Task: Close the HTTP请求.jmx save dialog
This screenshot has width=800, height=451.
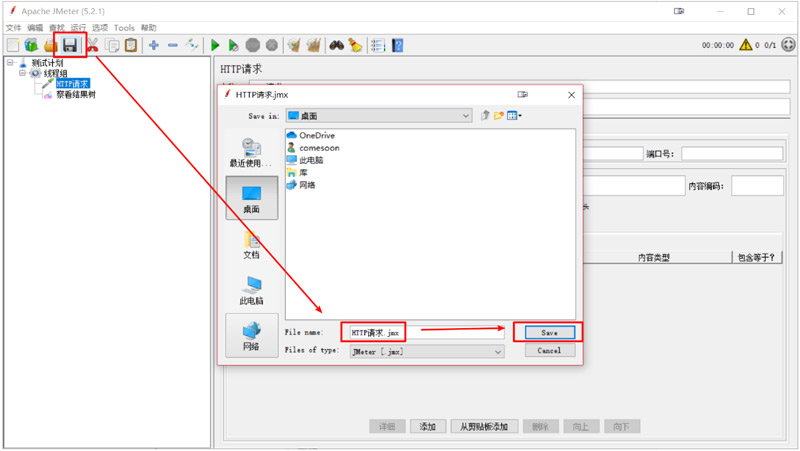Action: (571, 95)
